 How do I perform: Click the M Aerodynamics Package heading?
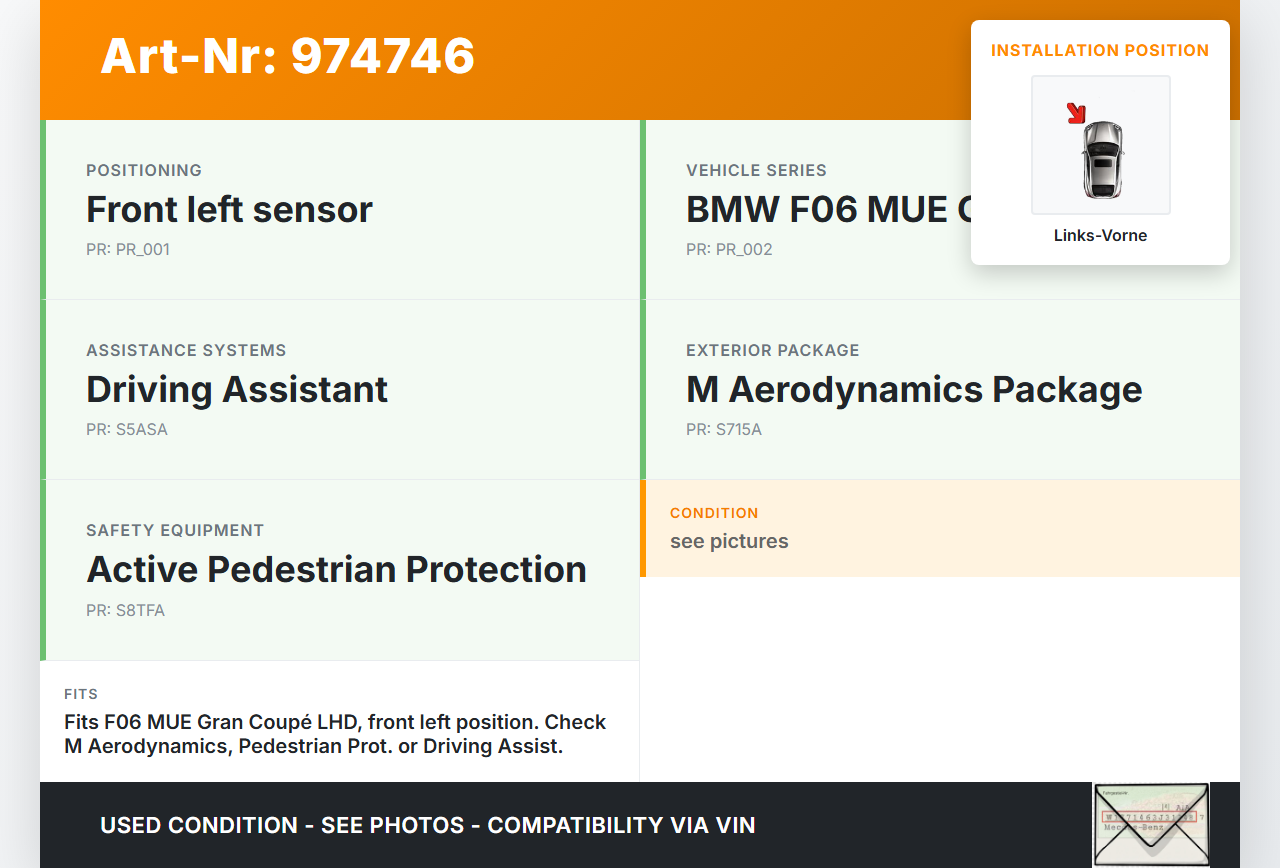point(914,389)
